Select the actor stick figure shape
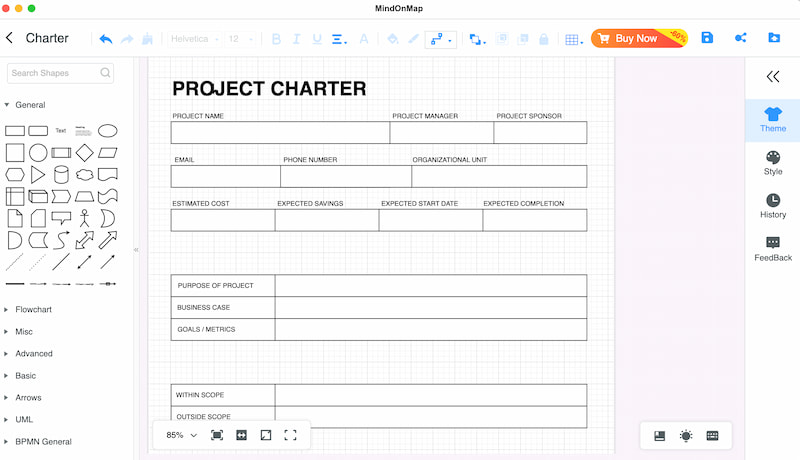Screen dimensions: 800x460 pyautogui.click(x=85, y=218)
